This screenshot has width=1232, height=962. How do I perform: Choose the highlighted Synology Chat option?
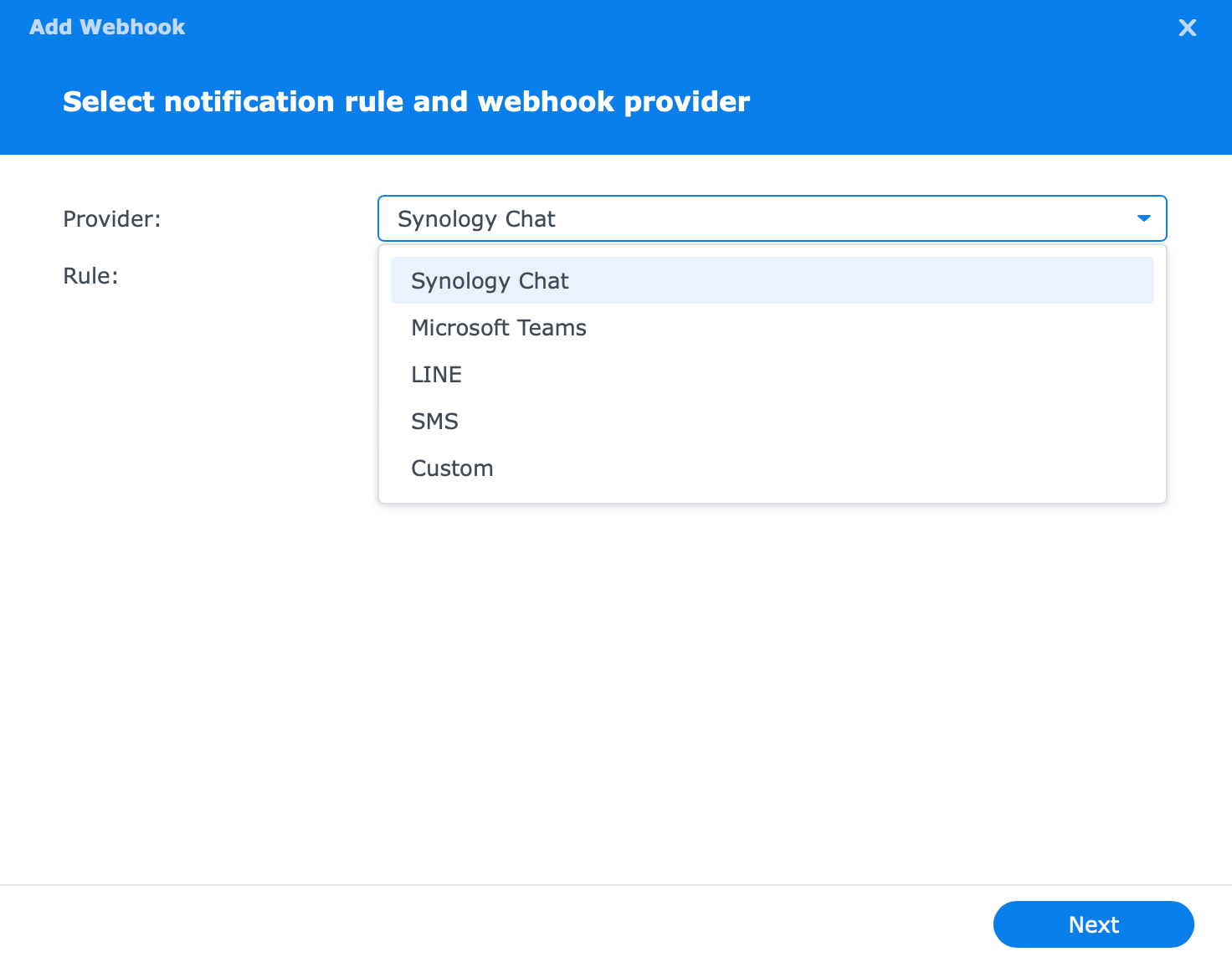pyautogui.click(x=772, y=280)
